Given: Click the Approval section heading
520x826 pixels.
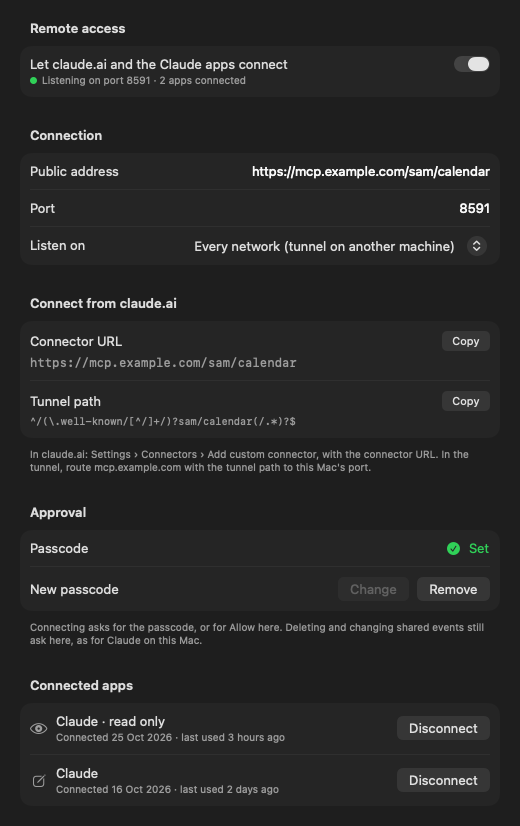Looking at the screenshot, I should click(x=58, y=513).
